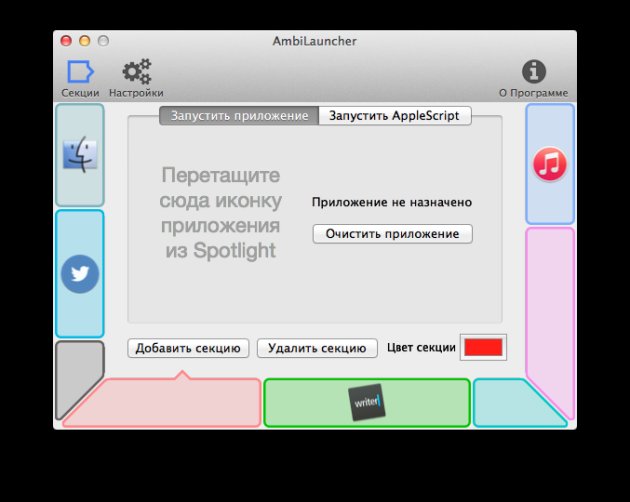
Task: Close the AmbiLauncher window
Action: (x=66, y=41)
